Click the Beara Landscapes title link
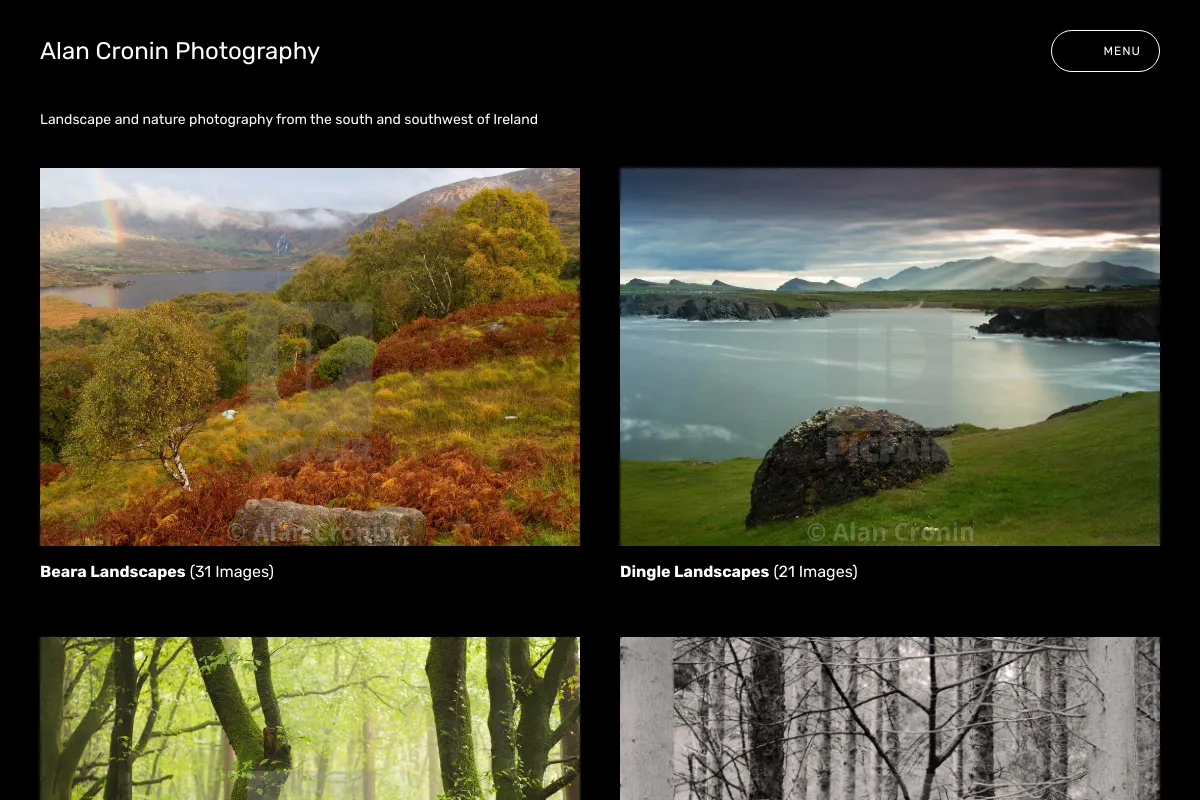Image resolution: width=1200 pixels, height=800 pixels. 113,572
